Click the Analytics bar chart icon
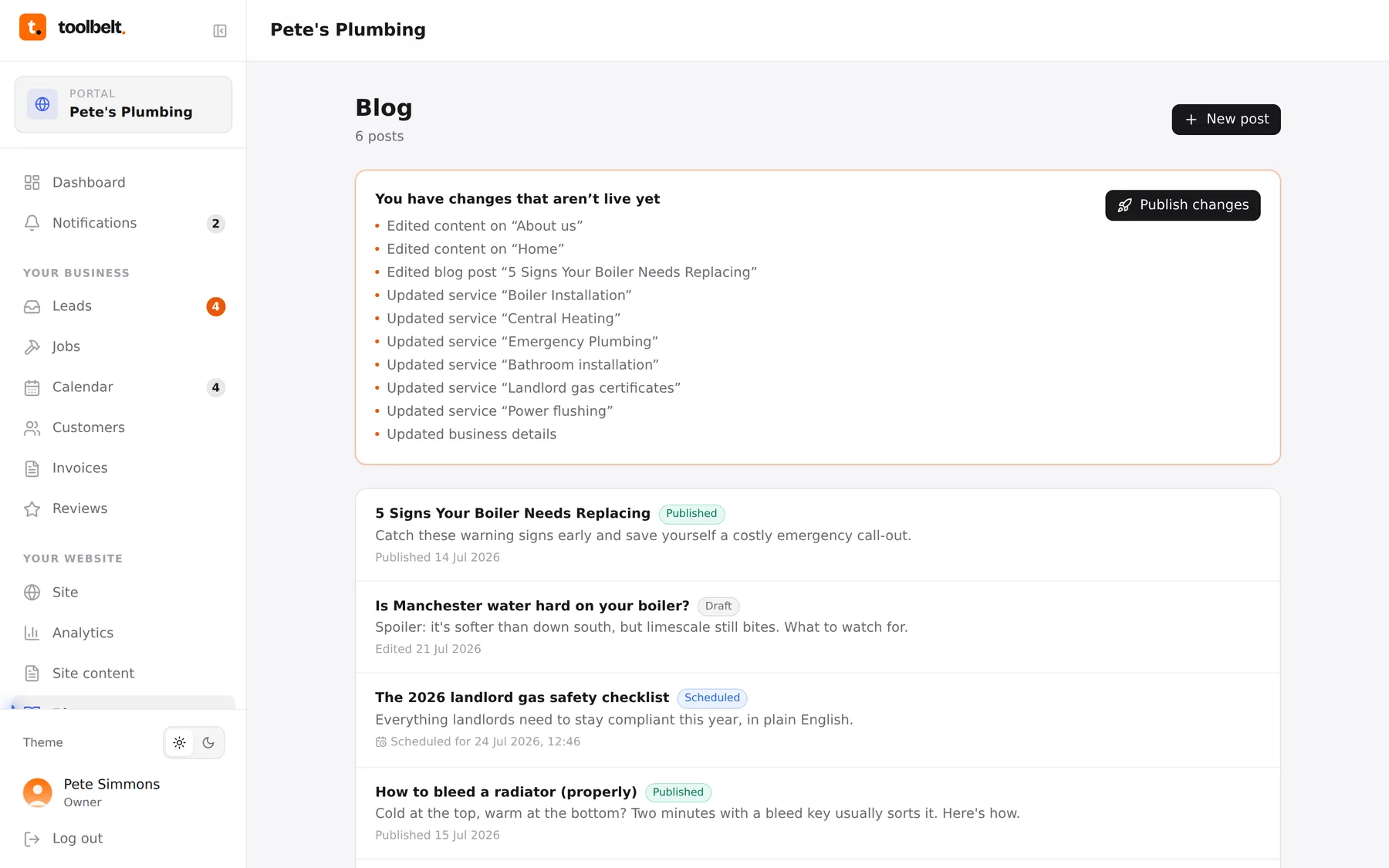 32,633
